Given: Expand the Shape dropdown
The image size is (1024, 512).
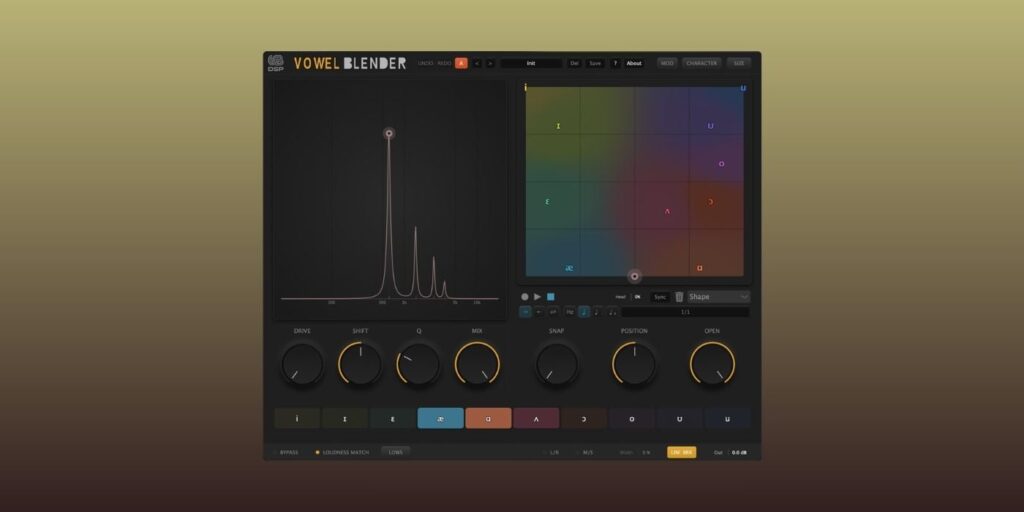Looking at the screenshot, I should click(x=718, y=296).
